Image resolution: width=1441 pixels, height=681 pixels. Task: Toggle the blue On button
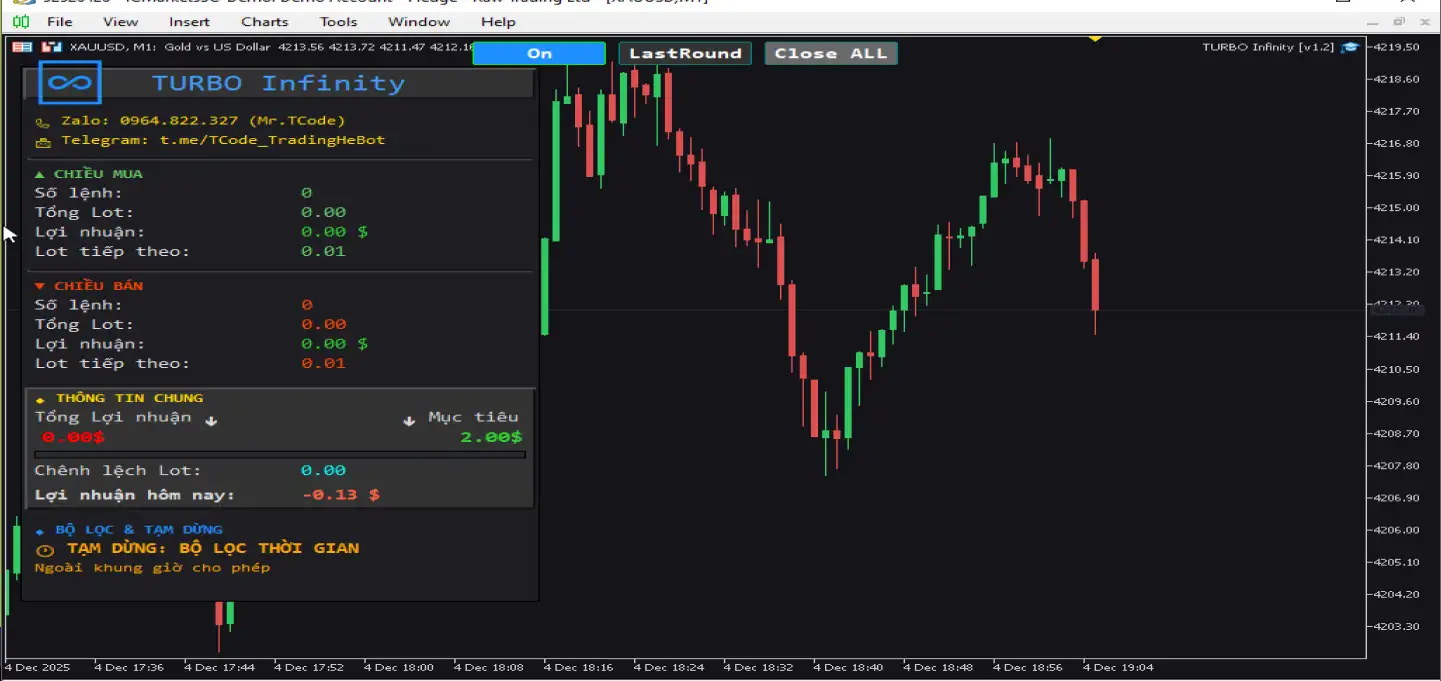[539, 53]
